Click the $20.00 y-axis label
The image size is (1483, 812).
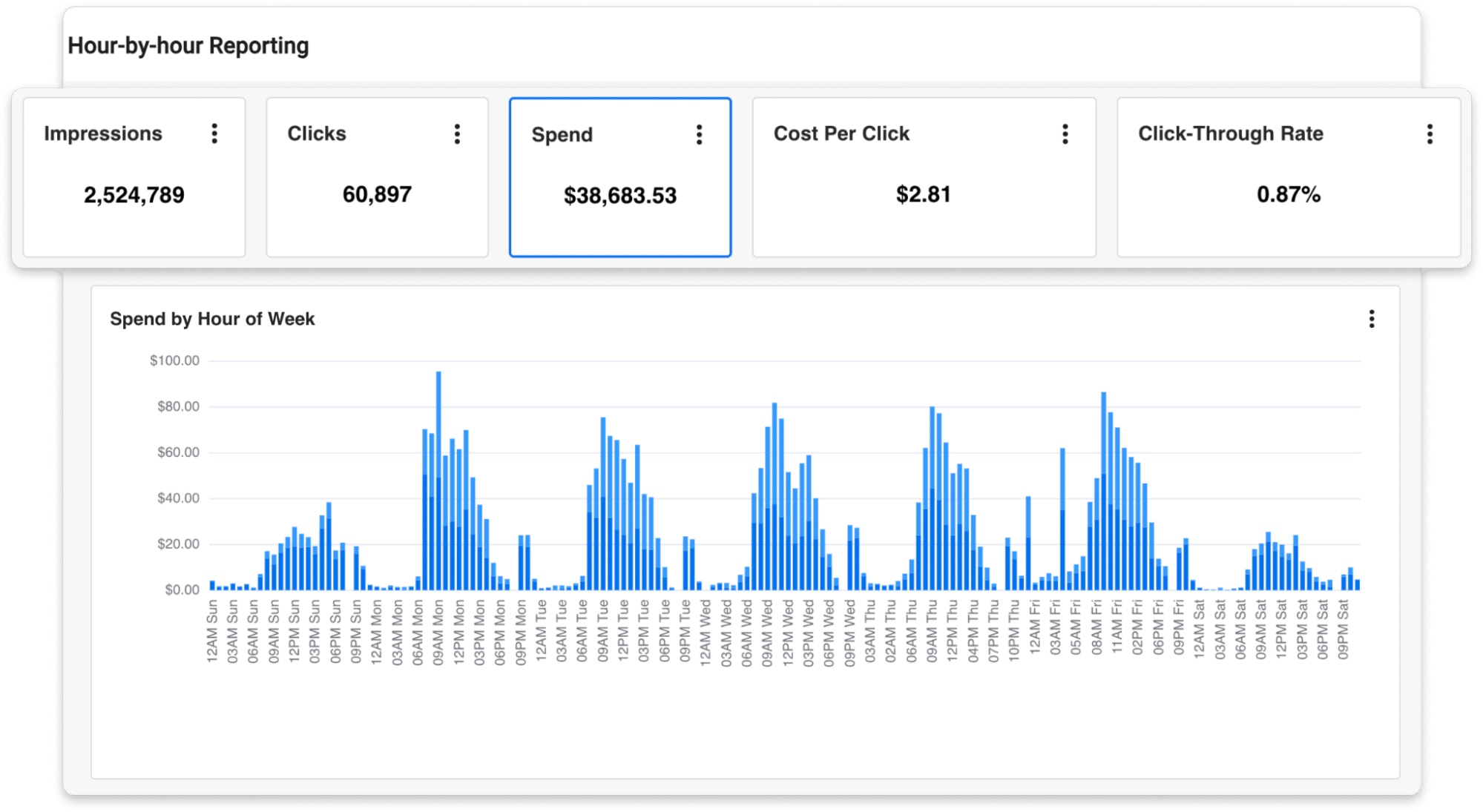point(178,544)
